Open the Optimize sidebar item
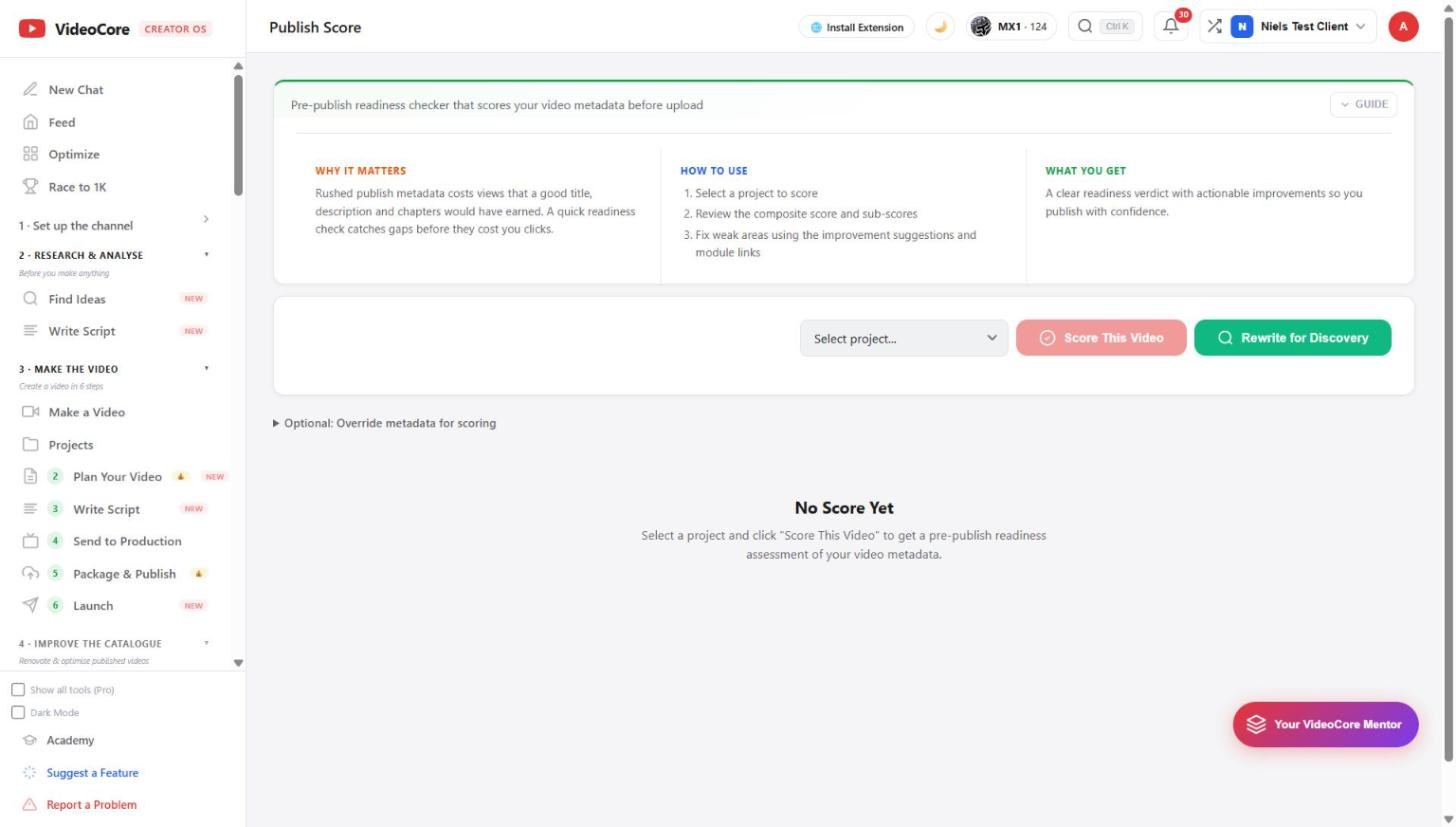The image size is (1456, 827). (x=73, y=154)
